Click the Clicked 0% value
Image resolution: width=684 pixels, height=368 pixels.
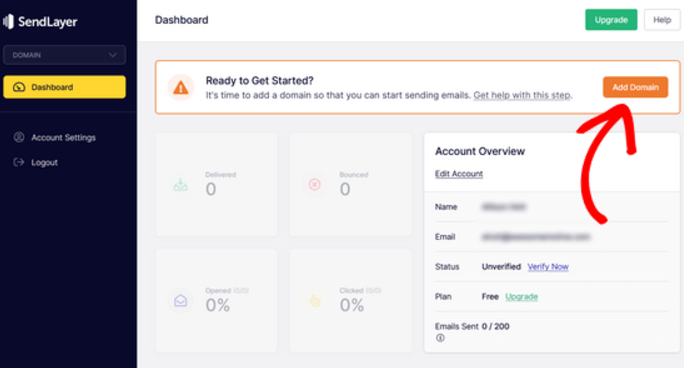[x=352, y=305]
